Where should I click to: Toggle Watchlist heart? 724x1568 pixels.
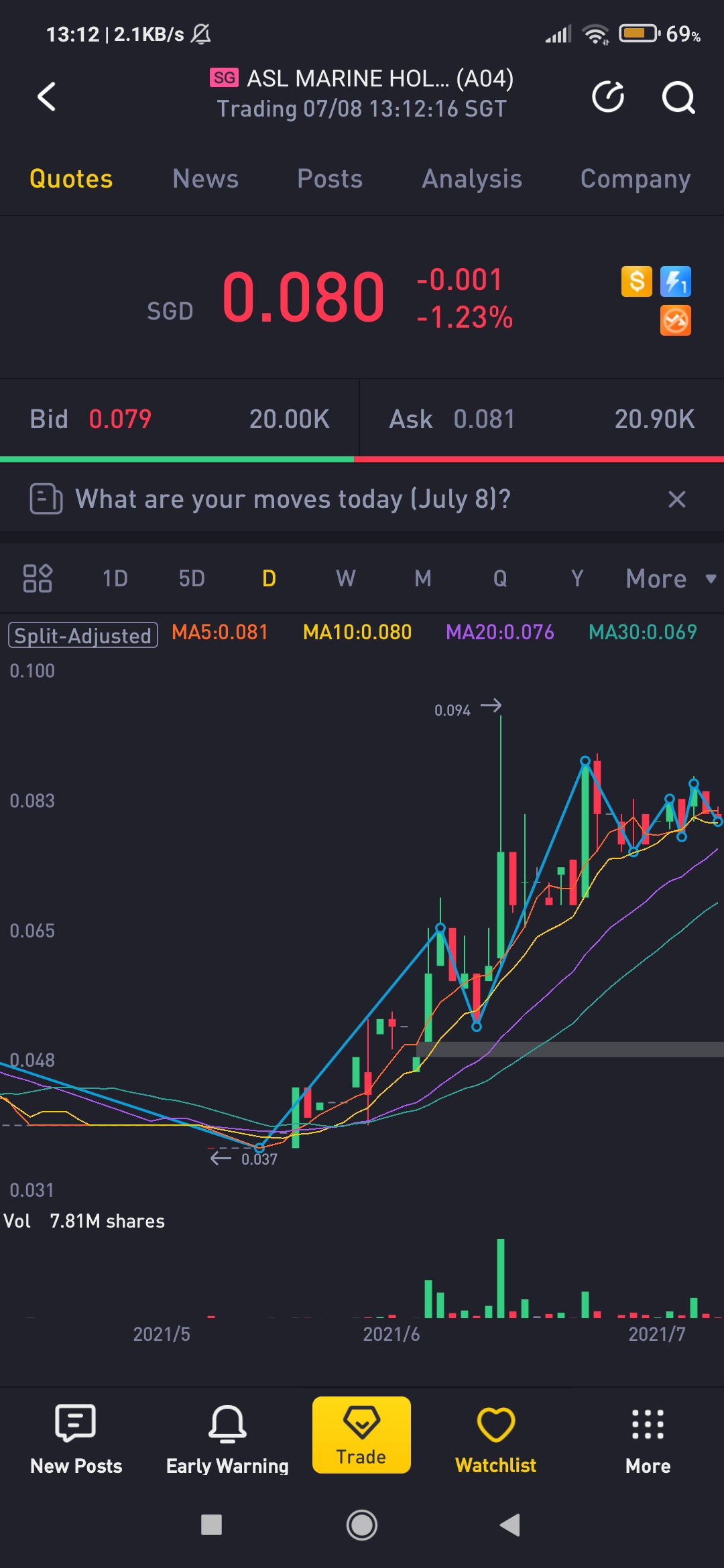[x=495, y=1440]
